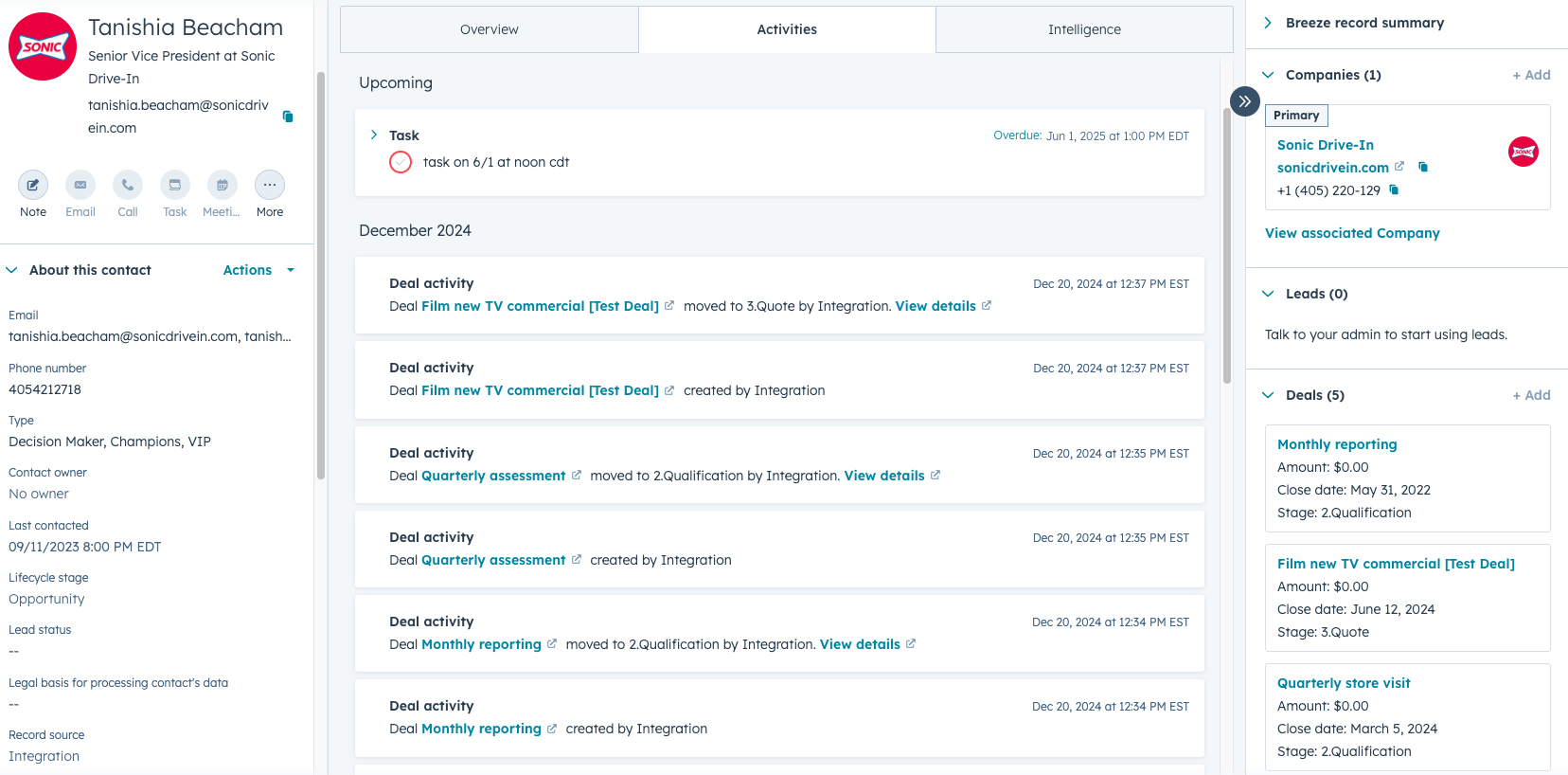Add a company with + Add
The width and height of the screenshot is (1568, 775).
(1531, 75)
